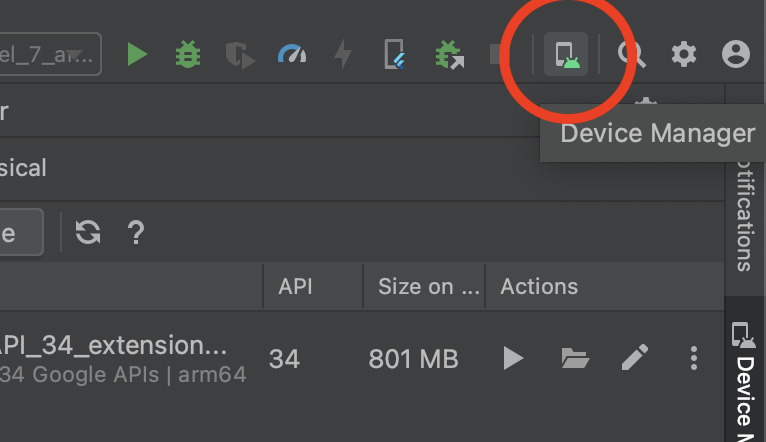Edit the API 34 device with pencil
The width and height of the screenshot is (766, 442).
[635, 358]
